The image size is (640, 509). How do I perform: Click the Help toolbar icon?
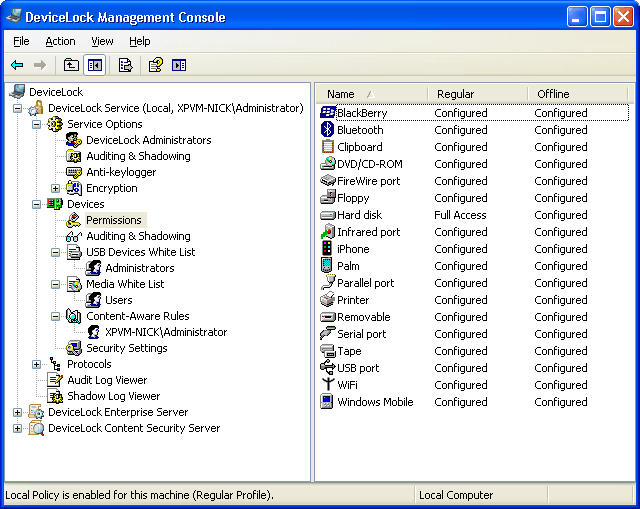pos(155,65)
